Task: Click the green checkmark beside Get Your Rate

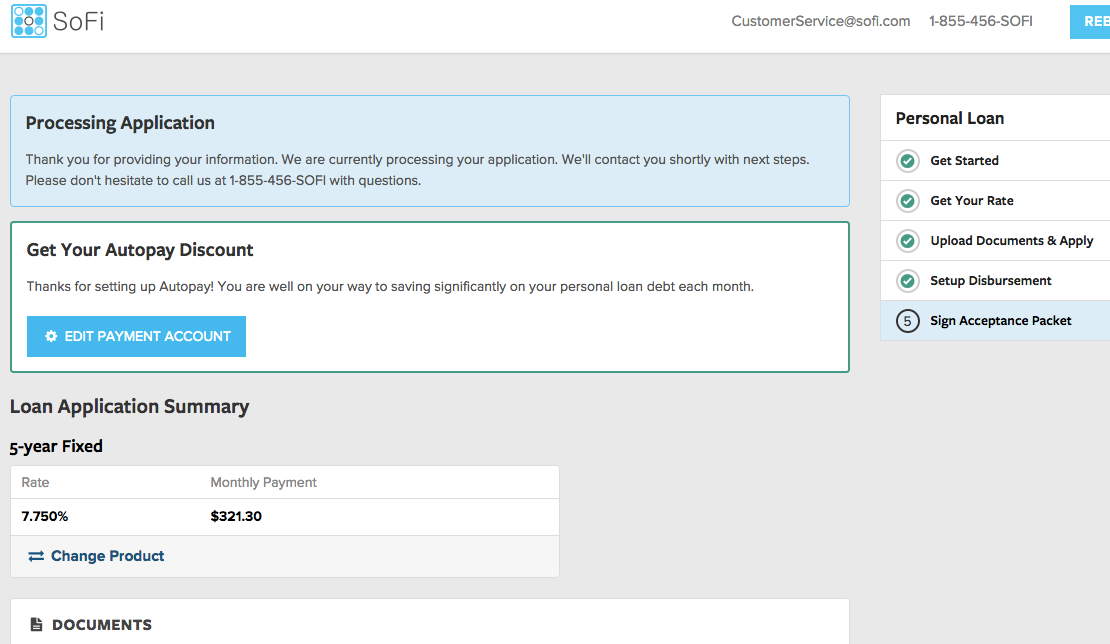Action: coord(908,201)
